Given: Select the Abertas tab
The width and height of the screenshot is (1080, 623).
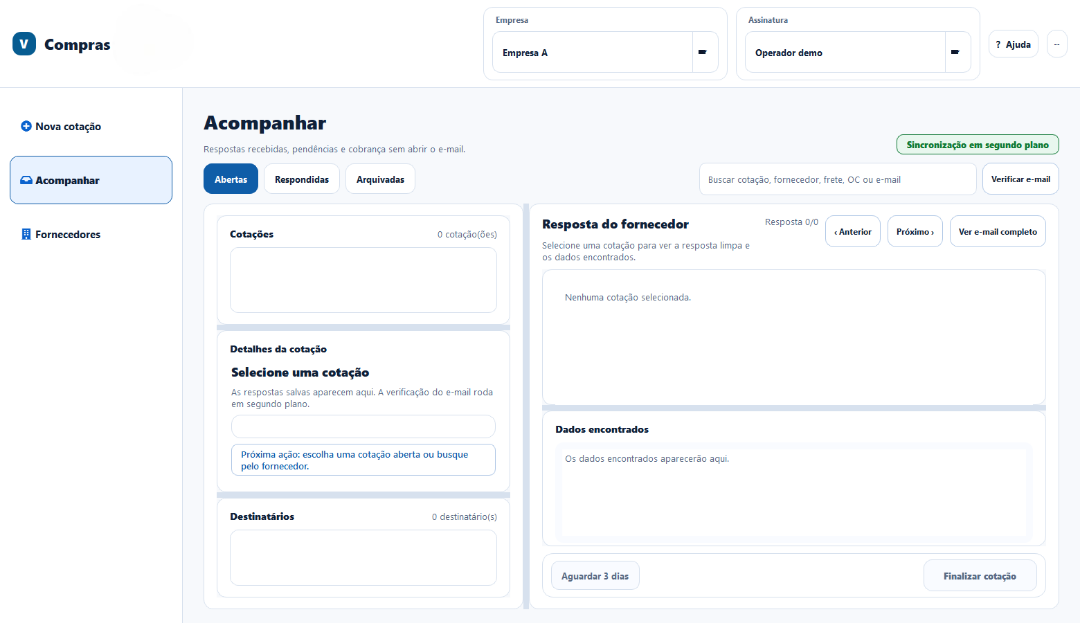Looking at the screenshot, I should pyautogui.click(x=231, y=179).
